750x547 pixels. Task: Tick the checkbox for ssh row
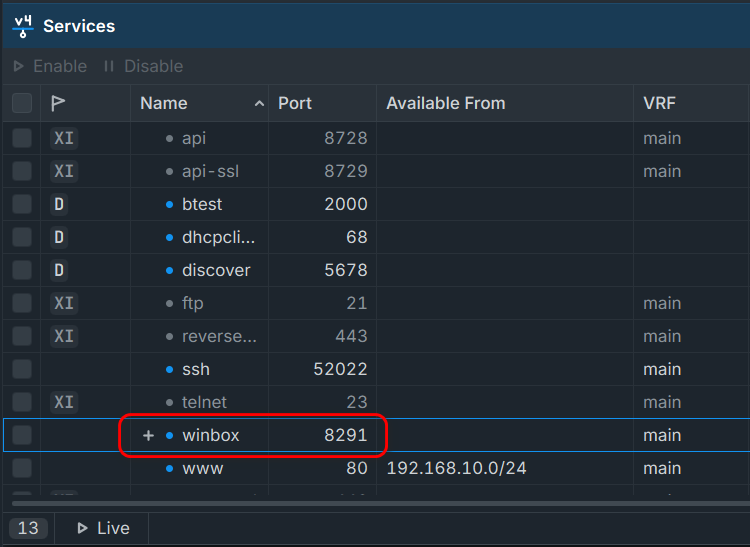22,369
